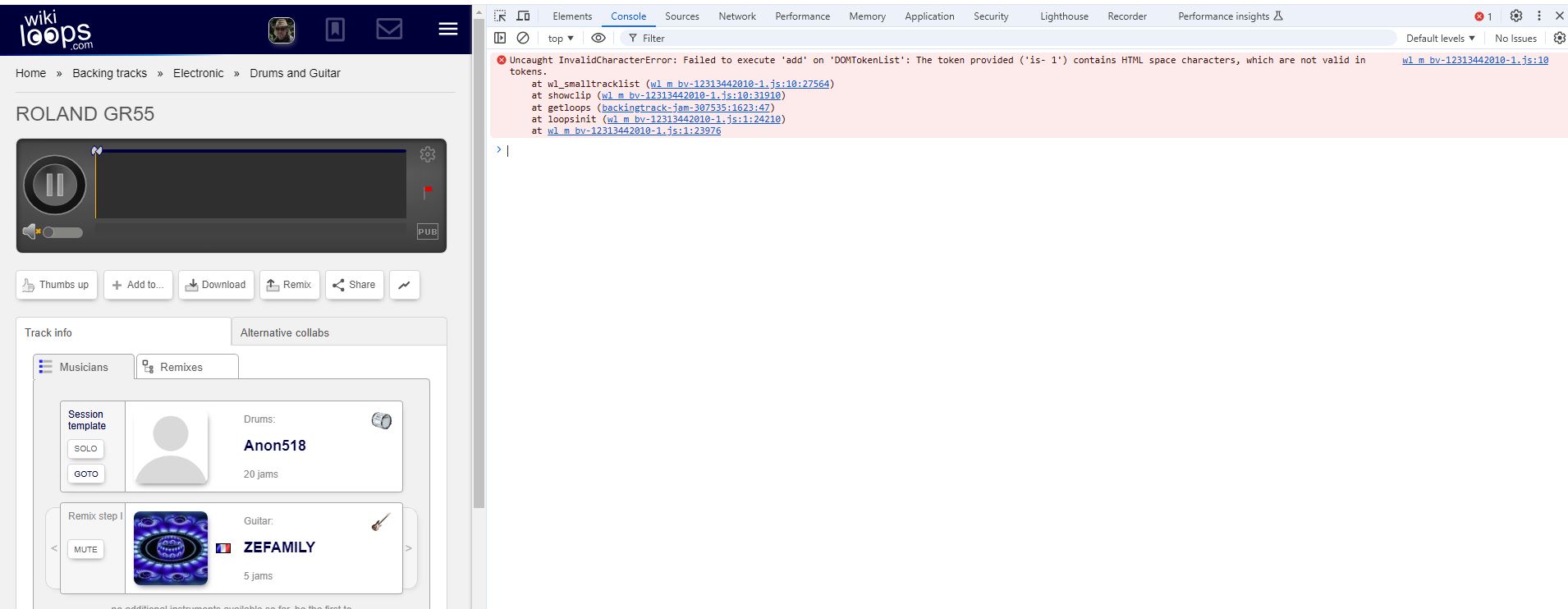The image size is (1568, 609).
Task: Activate DevTools inspect element picker
Action: [500, 16]
